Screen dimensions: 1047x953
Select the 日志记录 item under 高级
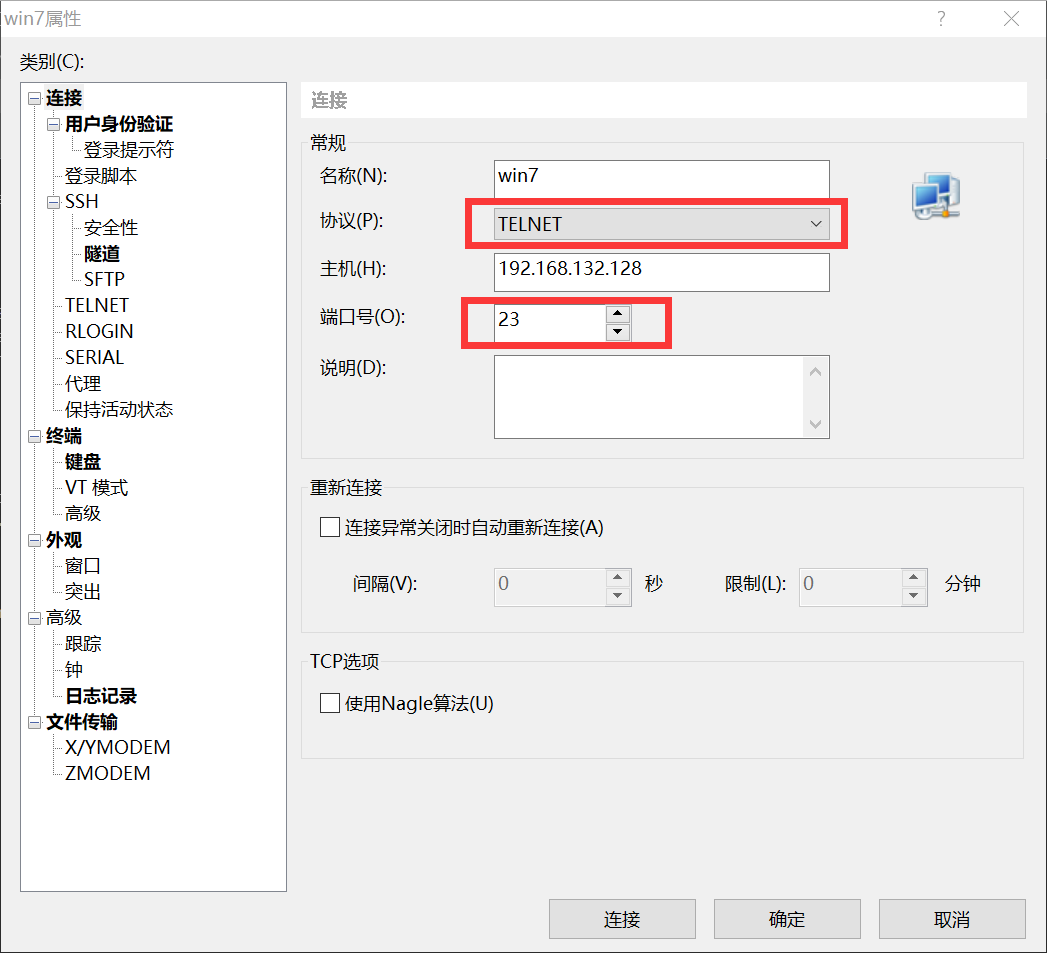tap(99, 695)
